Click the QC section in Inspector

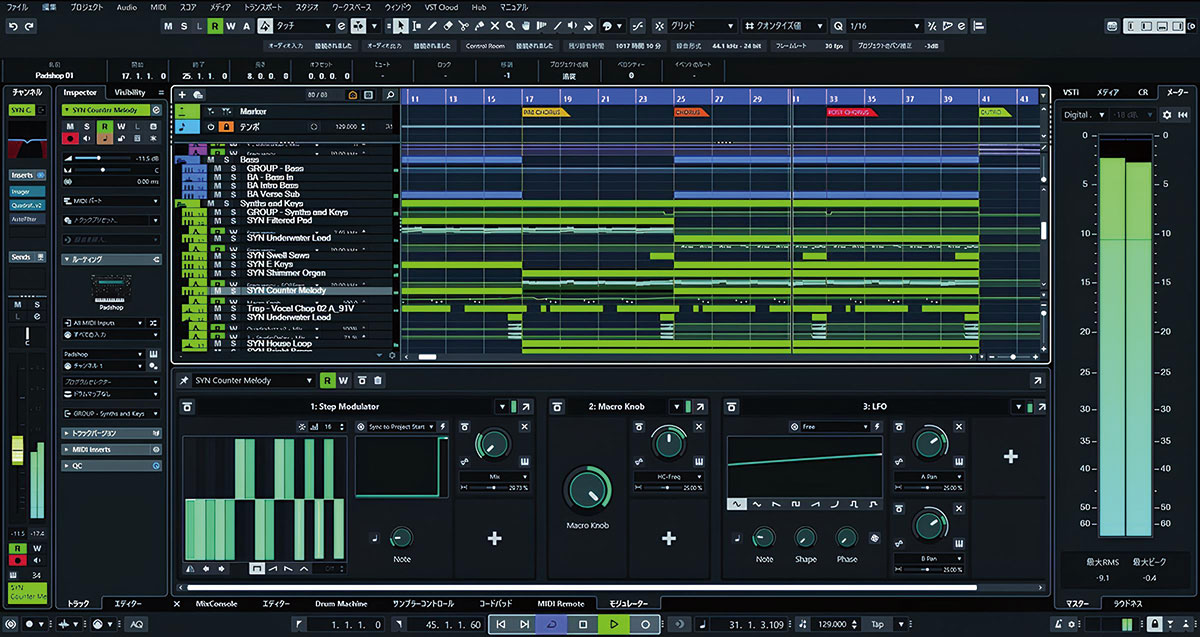click(x=111, y=465)
